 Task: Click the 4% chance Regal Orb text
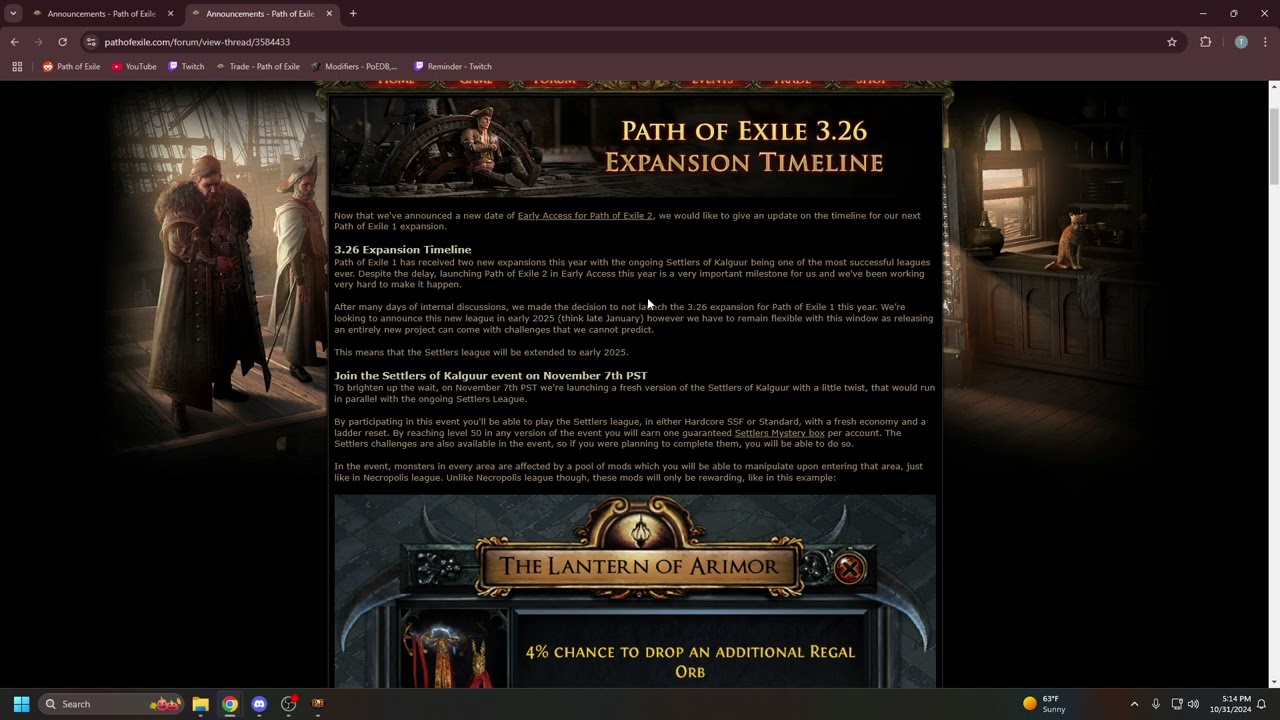(x=690, y=662)
